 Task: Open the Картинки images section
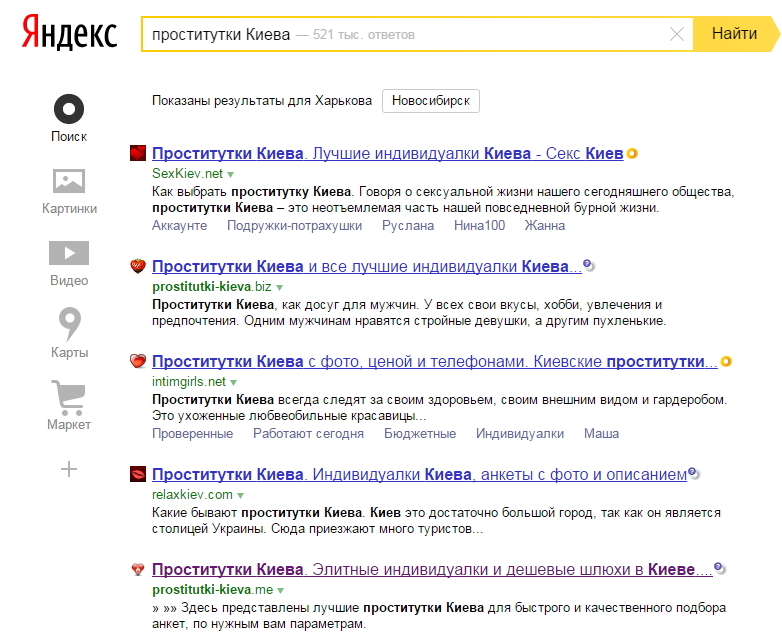tap(69, 192)
